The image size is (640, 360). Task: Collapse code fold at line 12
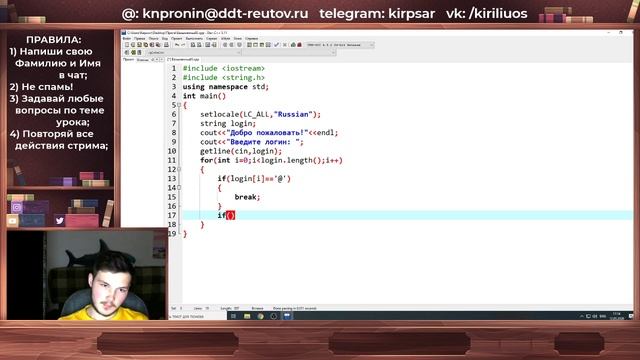tap(179, 169)
